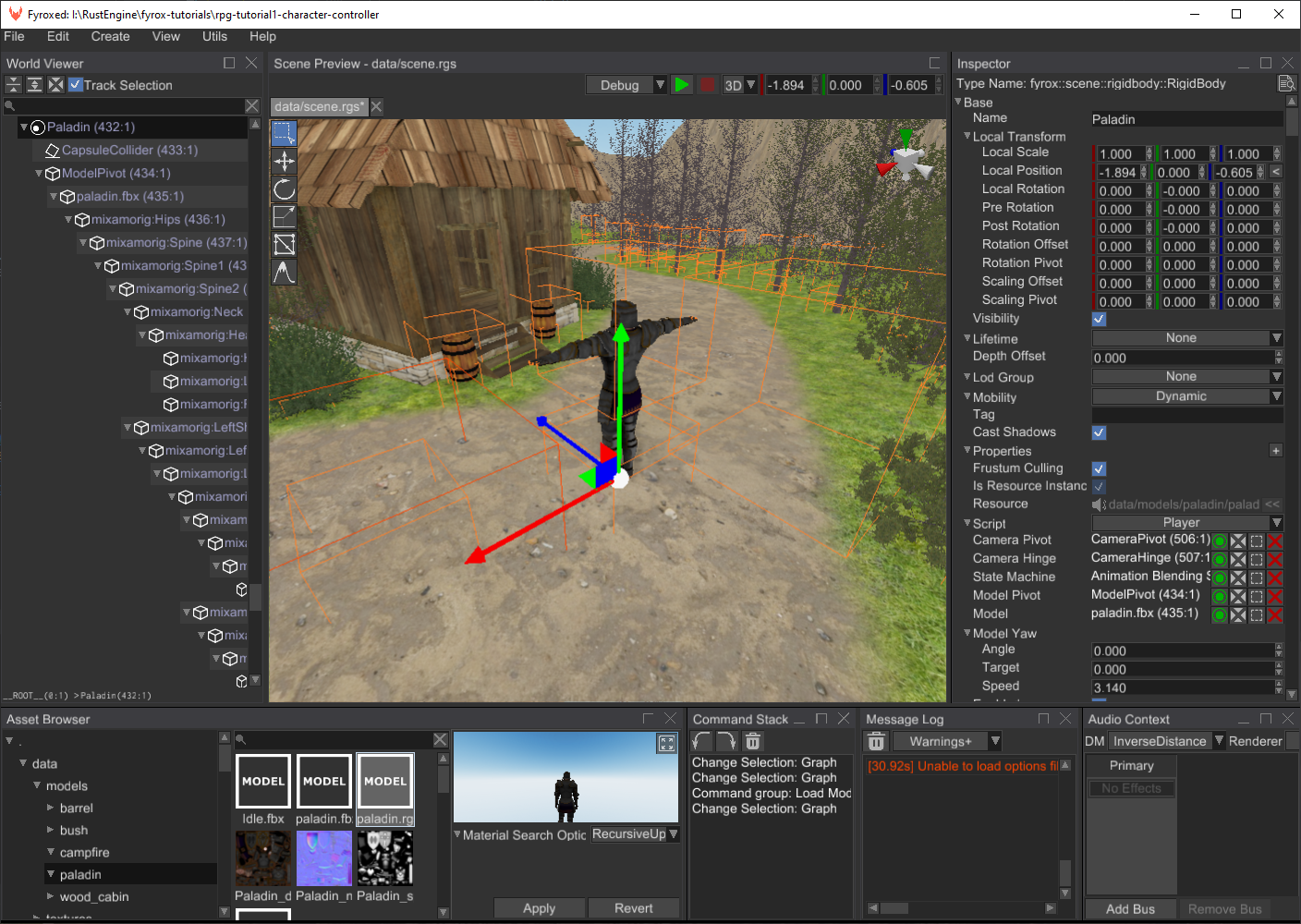Activate the Rotate tool in scene toolbar
This screenshot has height=924, width=1301.
click(x=284, y=188)
